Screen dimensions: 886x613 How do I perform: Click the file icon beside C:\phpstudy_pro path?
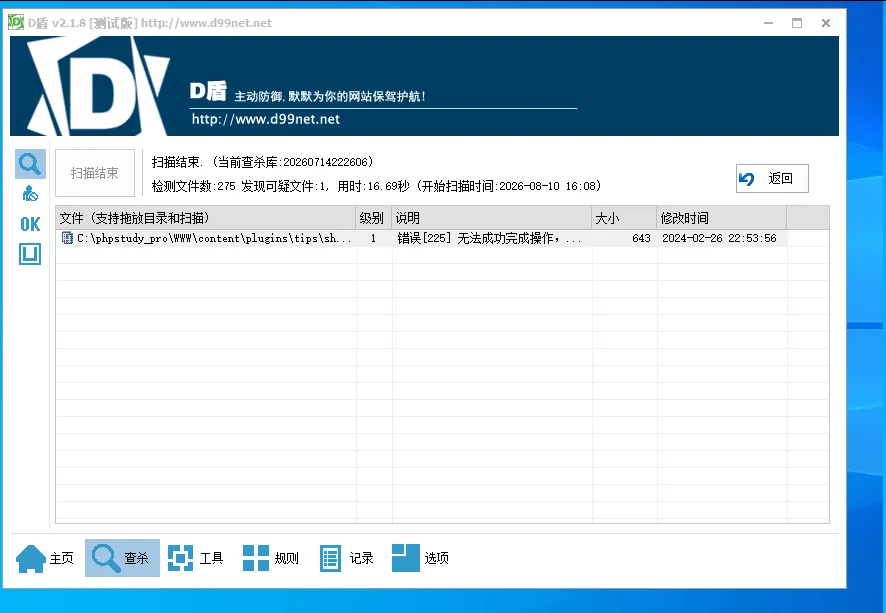point(67,238)
